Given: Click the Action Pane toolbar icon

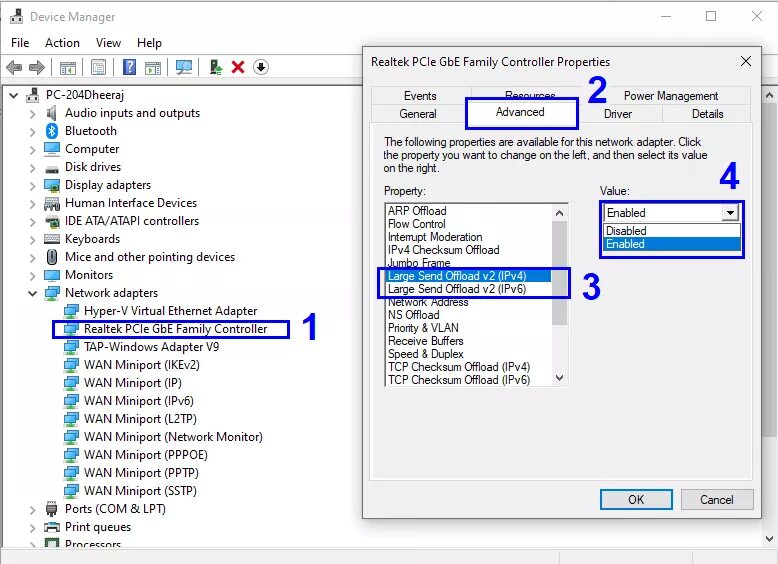Looking at the screenshot, I should coord(153,67).
